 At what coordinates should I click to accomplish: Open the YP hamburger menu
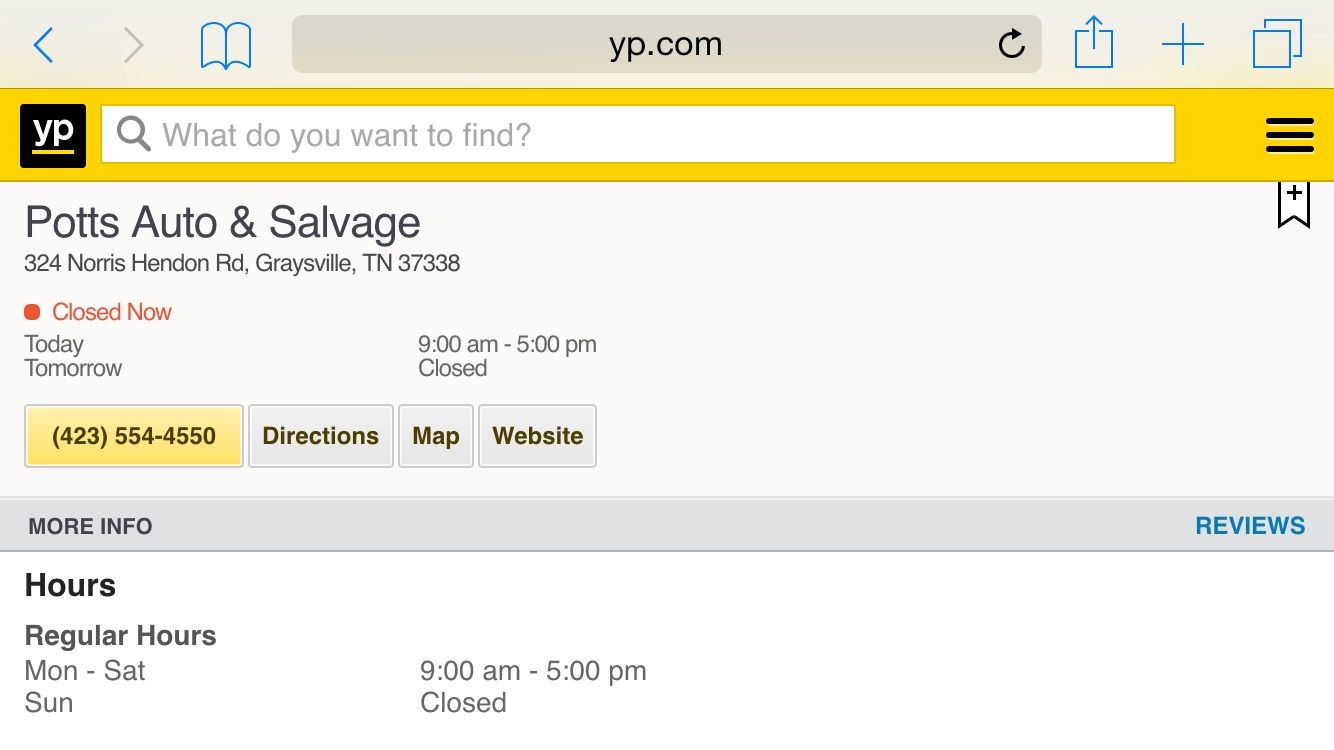[x=1289, y=135]
